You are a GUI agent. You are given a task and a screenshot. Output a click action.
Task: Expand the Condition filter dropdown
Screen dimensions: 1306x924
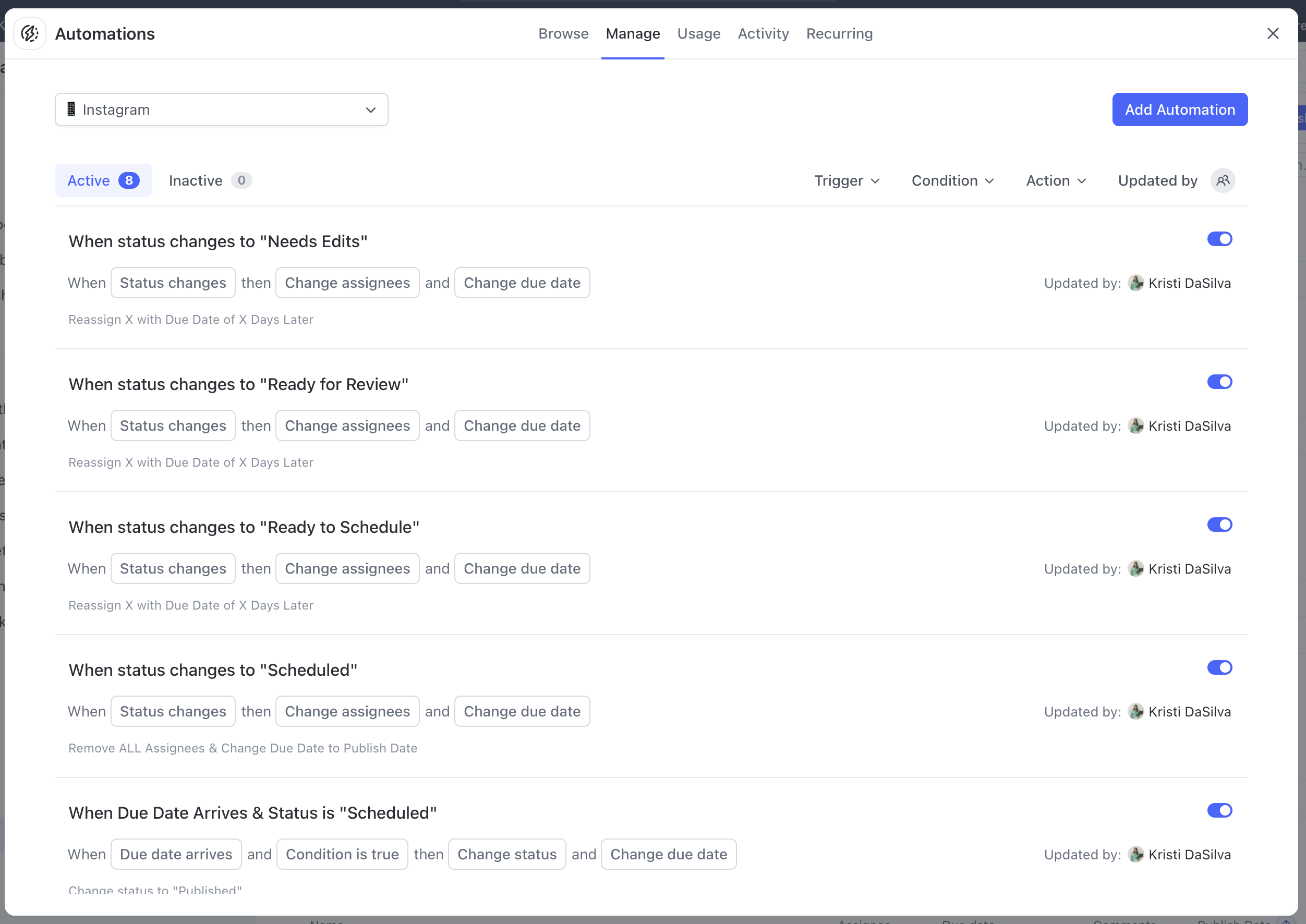point(952,181)
